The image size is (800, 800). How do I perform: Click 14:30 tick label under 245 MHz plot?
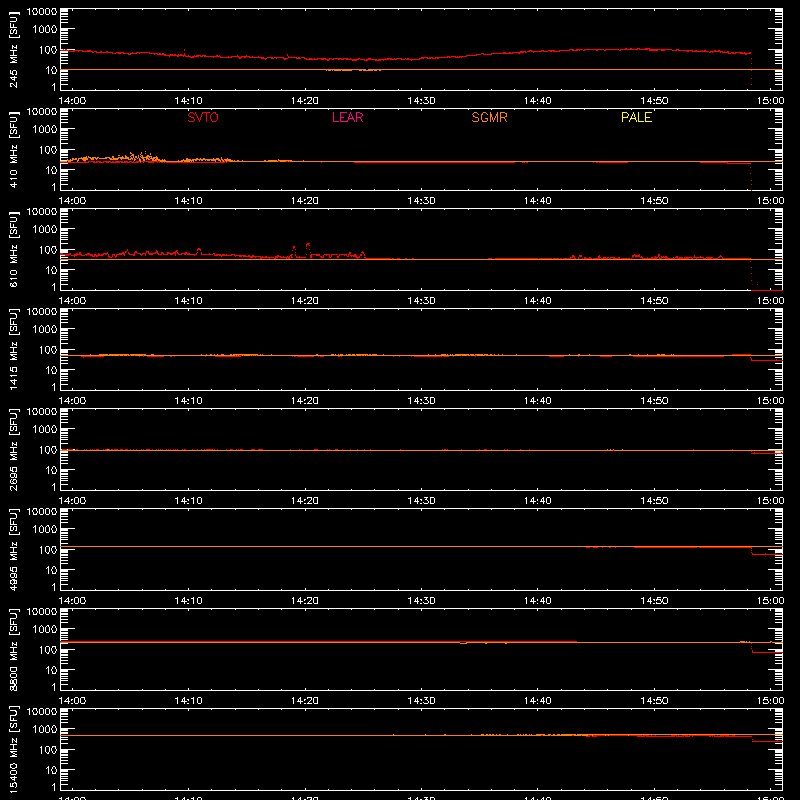[421, 101]
